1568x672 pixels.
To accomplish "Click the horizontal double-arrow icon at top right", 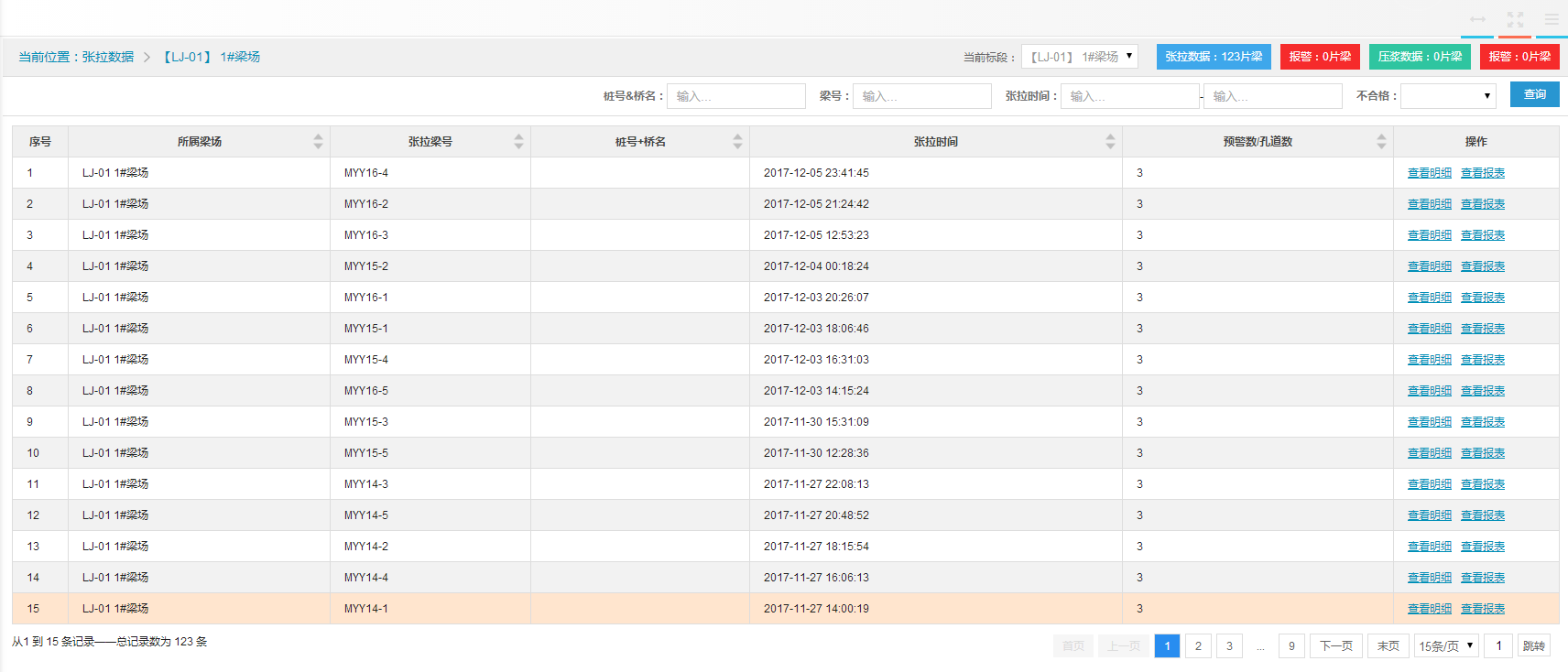I will coord(1477,19).
